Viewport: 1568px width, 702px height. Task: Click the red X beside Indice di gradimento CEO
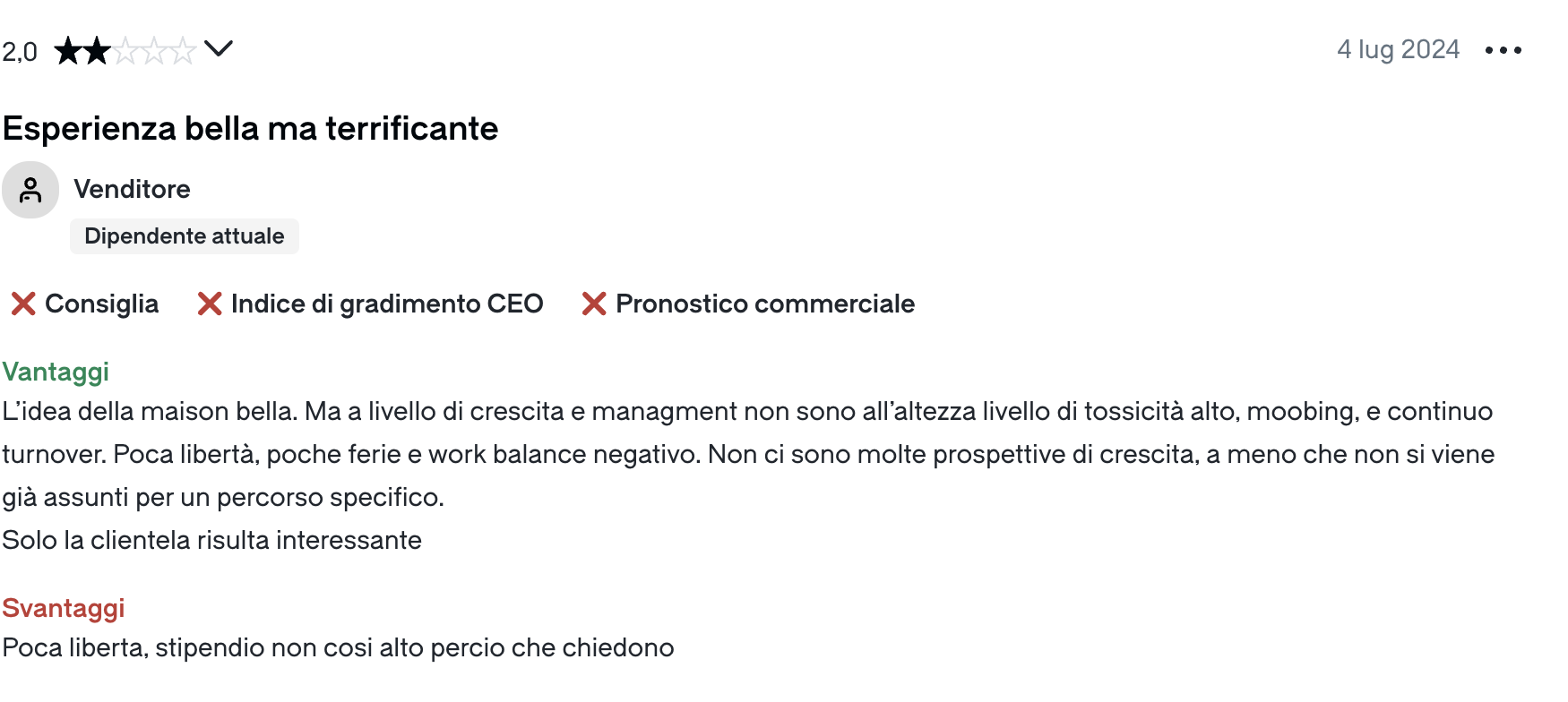210,304
